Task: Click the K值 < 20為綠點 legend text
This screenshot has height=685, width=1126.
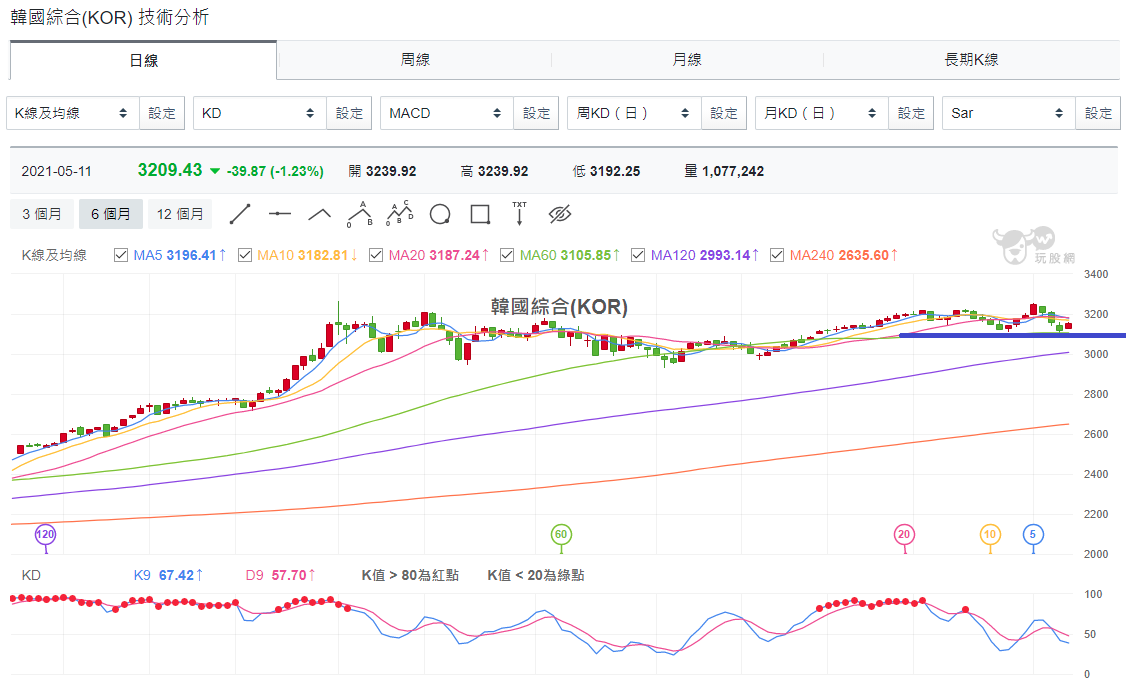Action: click(536, 575)
